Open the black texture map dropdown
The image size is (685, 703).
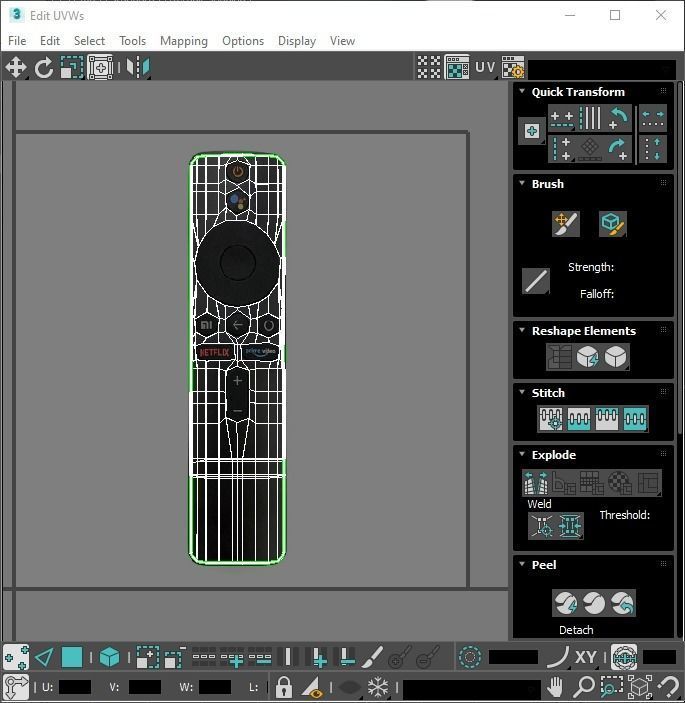pyautogui.click(x=602, y=69)
